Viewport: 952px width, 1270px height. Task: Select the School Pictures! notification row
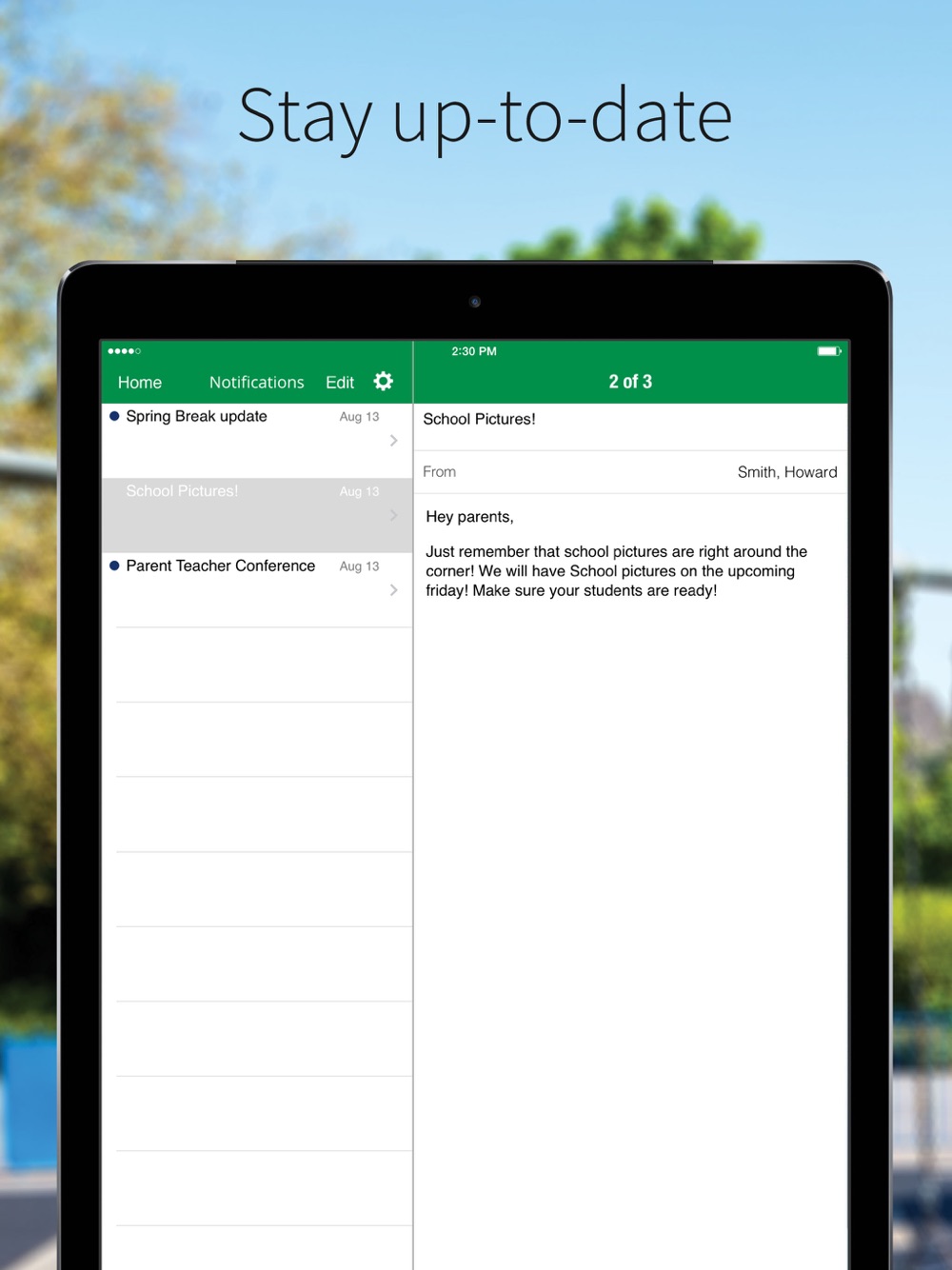(257, 515)
